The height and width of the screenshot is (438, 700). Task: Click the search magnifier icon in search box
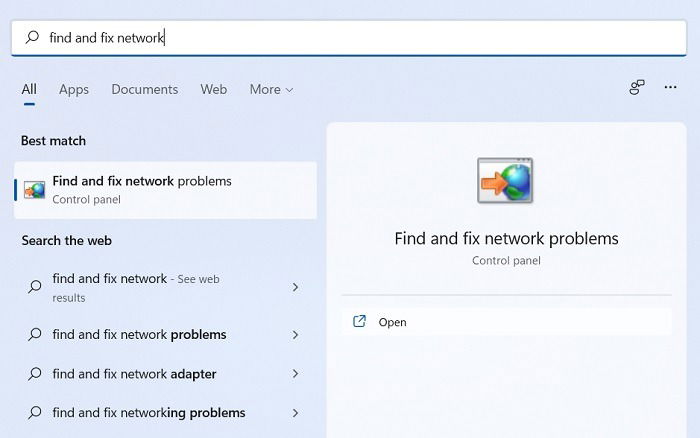click(32, 38)
